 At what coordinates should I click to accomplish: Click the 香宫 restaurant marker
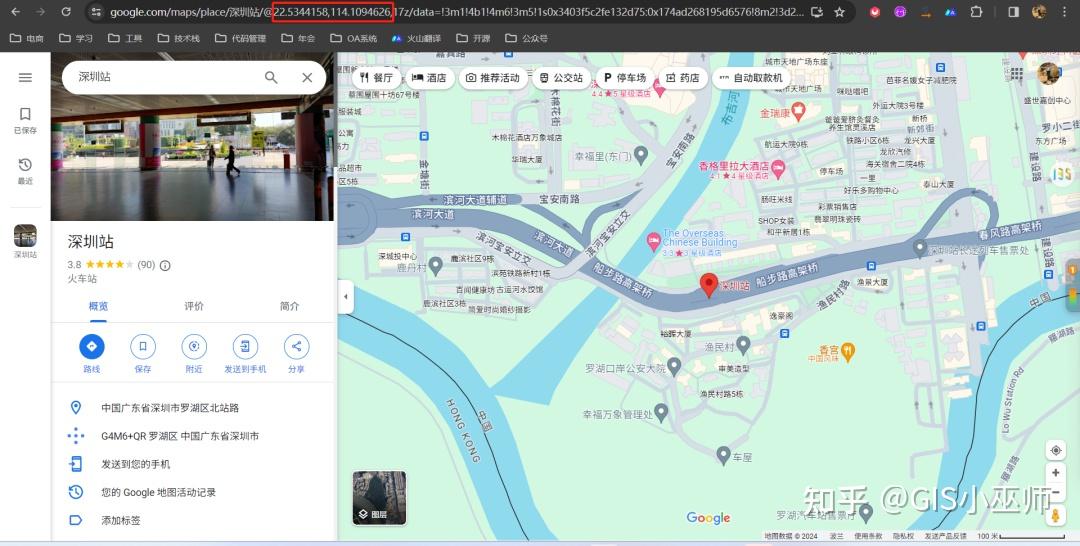848,351
